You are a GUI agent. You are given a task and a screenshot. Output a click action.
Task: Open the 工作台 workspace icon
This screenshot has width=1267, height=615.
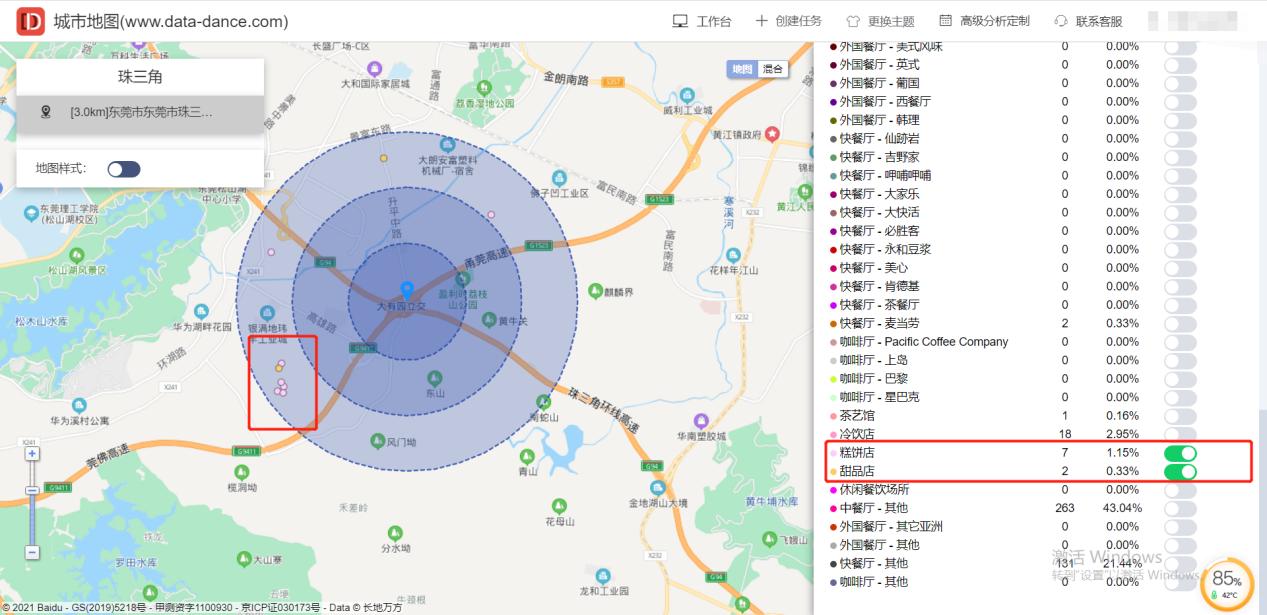[681, 20]
